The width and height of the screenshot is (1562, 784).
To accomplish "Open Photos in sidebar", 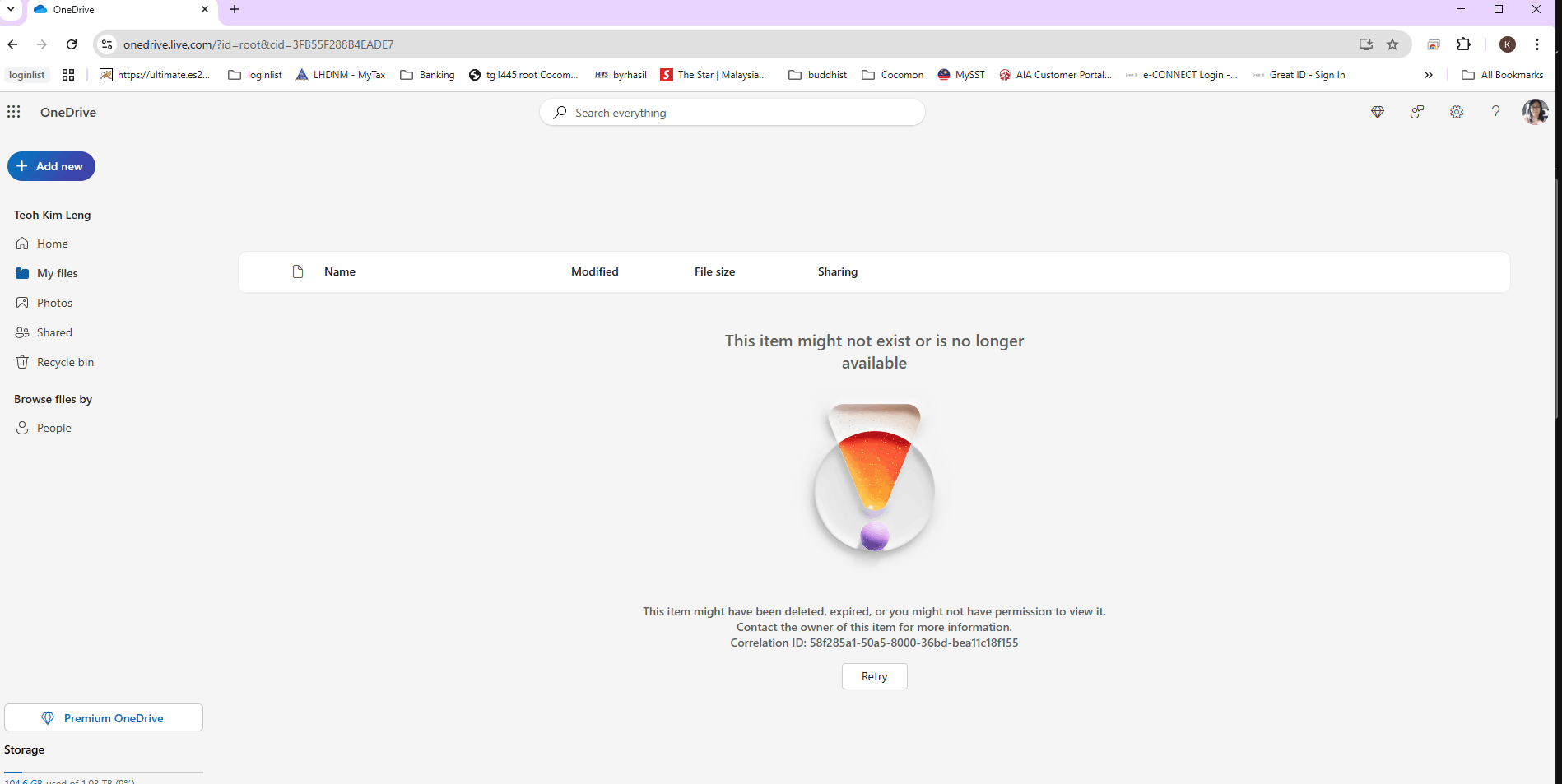I will coord(54,303).
